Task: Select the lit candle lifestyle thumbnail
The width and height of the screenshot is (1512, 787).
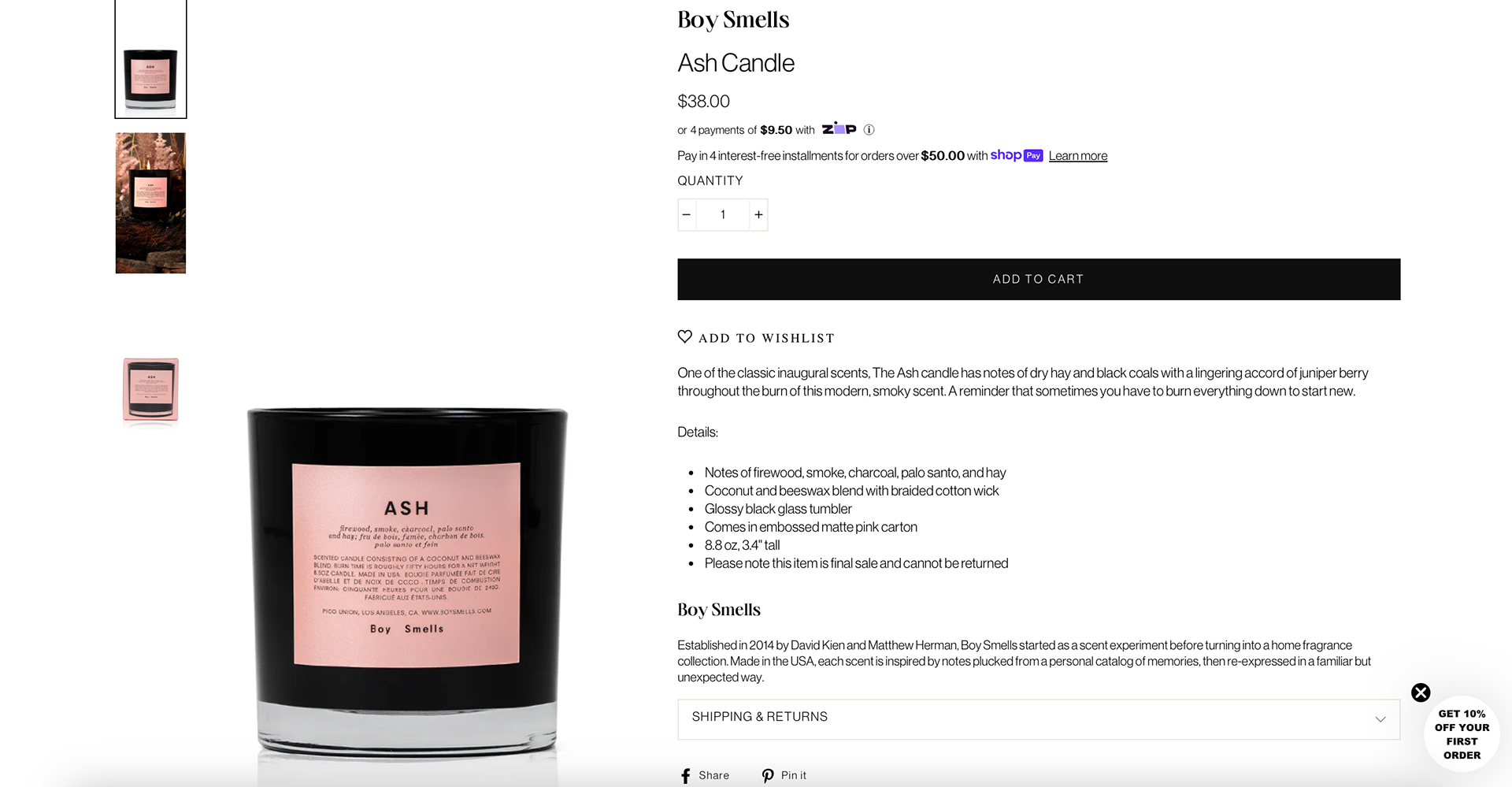Action: (150, 203)
